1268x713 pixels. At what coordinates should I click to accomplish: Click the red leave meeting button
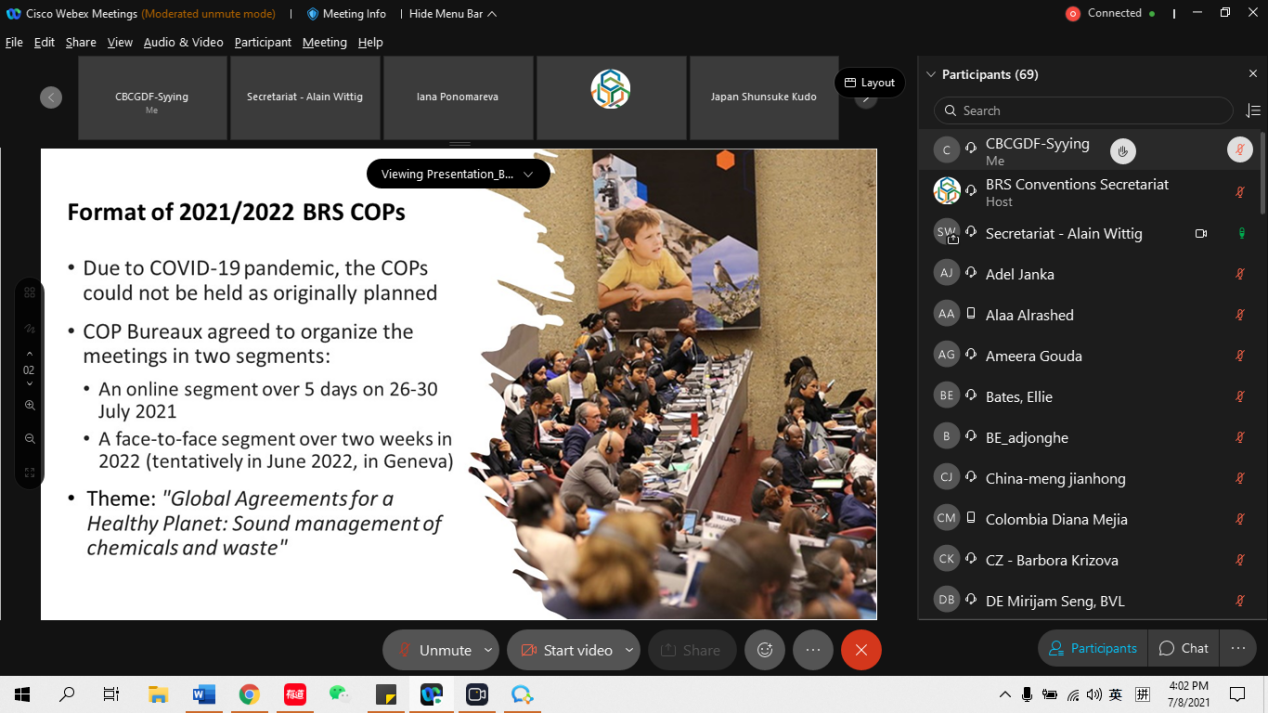861,650
